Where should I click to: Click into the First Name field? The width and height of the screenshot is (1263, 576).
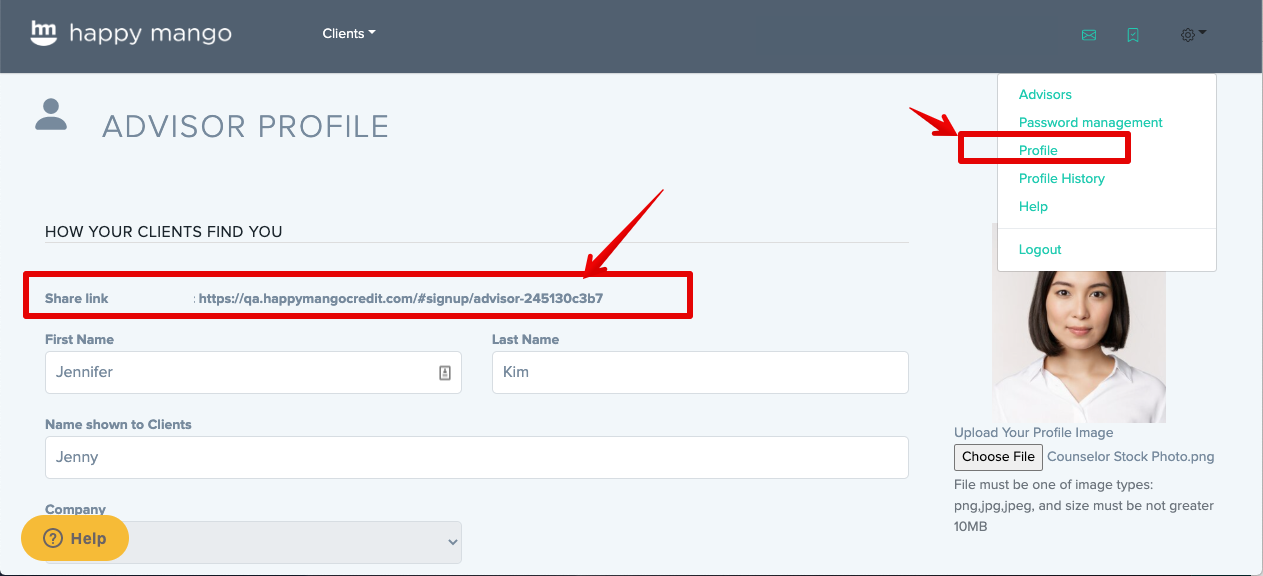[240, 372]
